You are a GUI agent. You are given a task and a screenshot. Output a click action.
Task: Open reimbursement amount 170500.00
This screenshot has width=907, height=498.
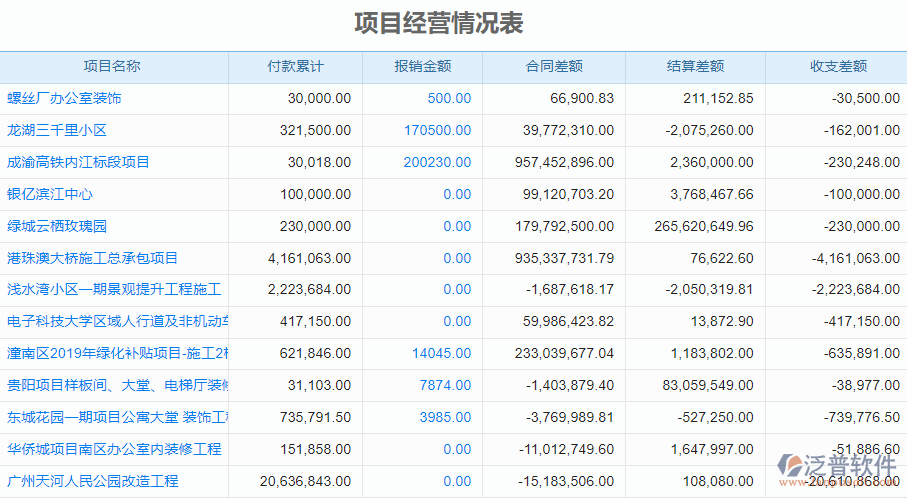[437, 130]
